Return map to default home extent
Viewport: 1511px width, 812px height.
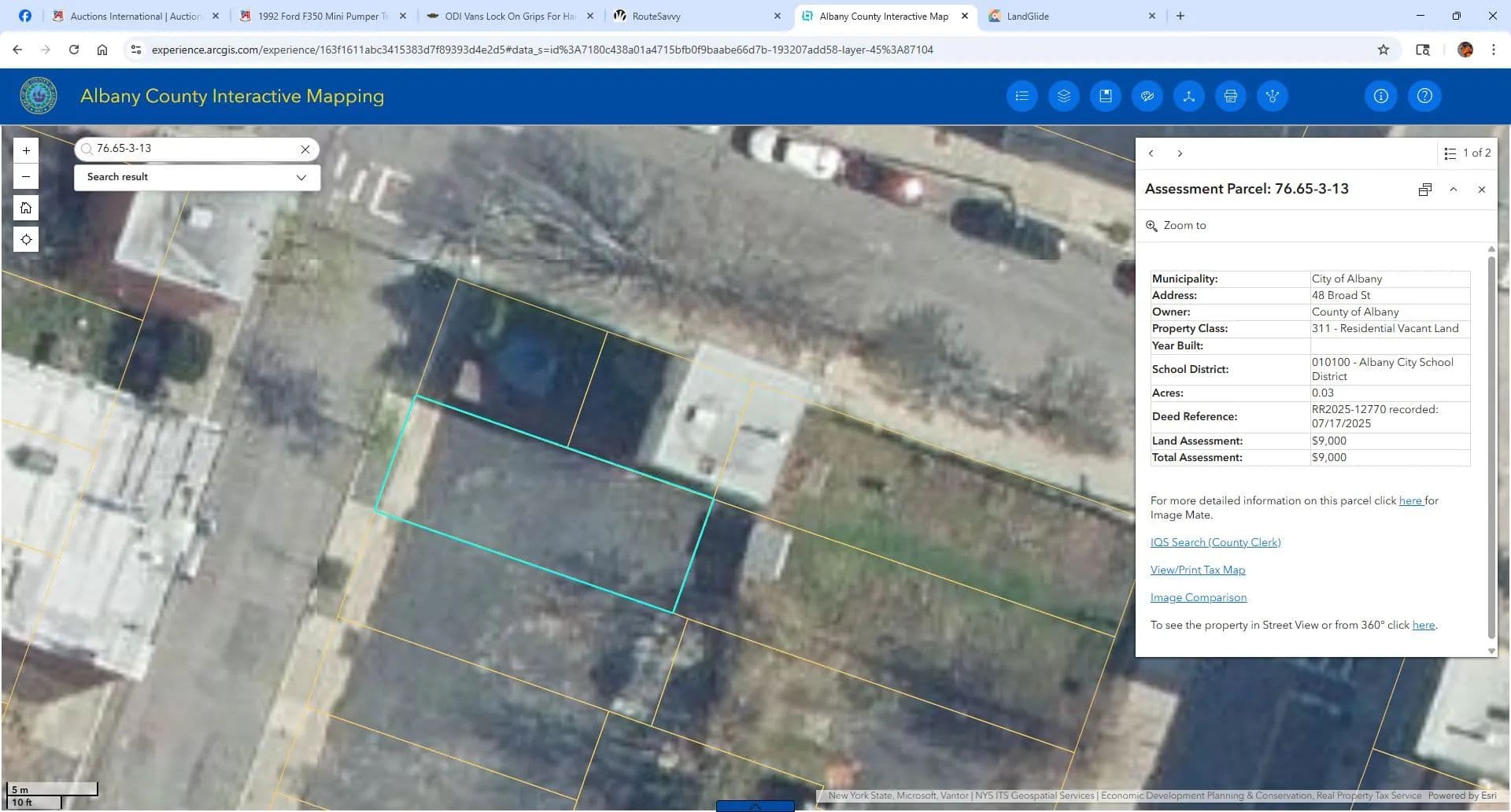coord(26,208)
